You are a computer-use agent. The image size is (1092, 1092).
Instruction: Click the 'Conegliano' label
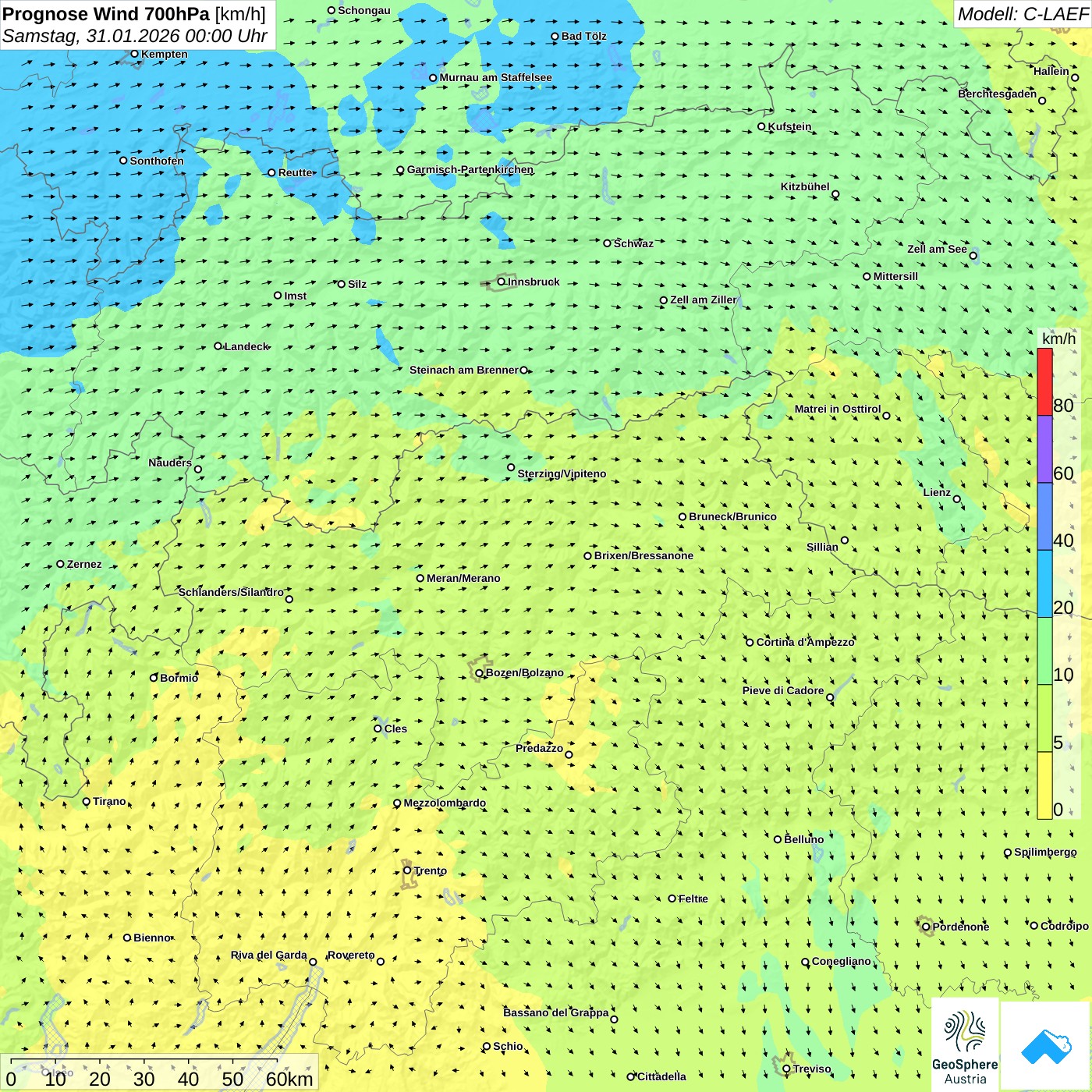[x=841, y=961]
